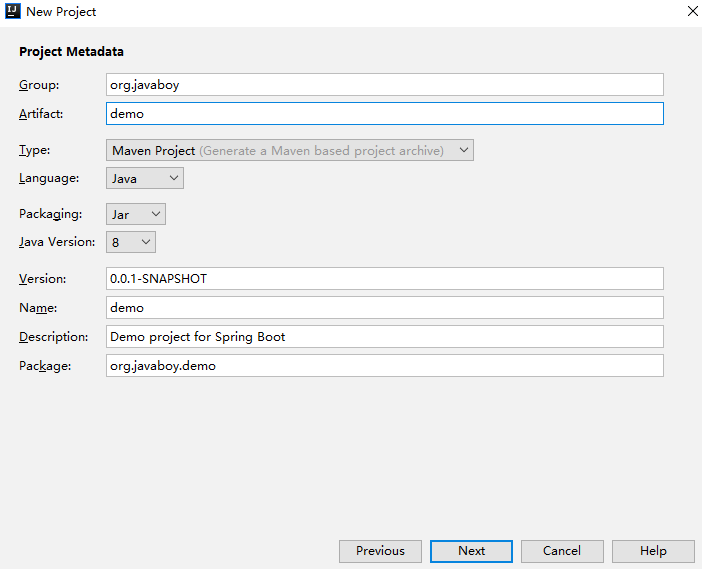Click the Project Metadata heading

coord(71,51)
